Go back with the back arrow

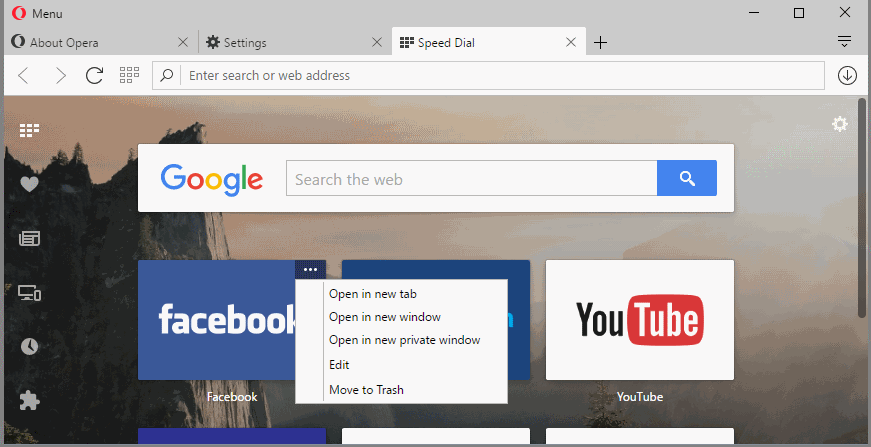click(x=23, y=75)
